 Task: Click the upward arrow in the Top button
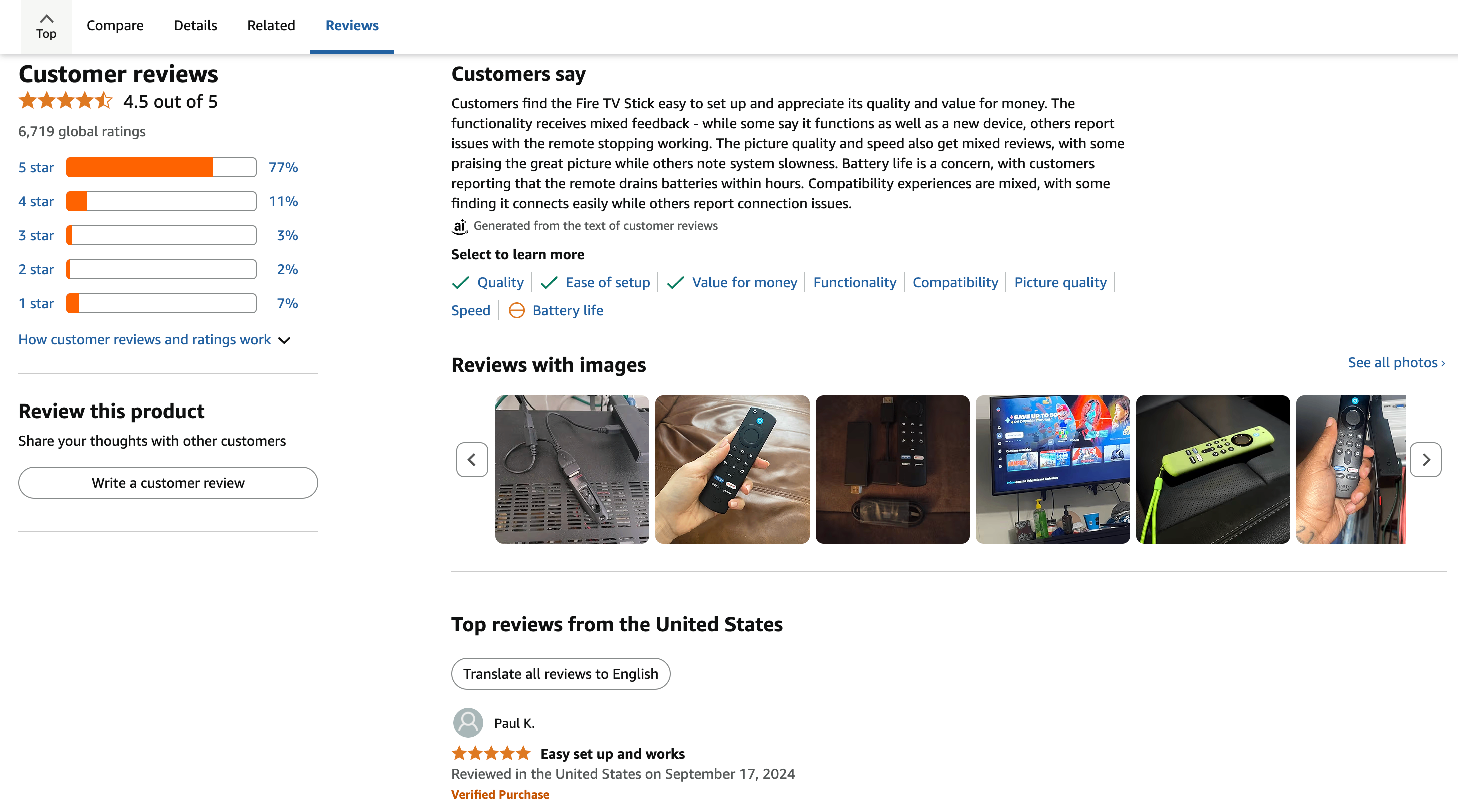coord(46,18)
